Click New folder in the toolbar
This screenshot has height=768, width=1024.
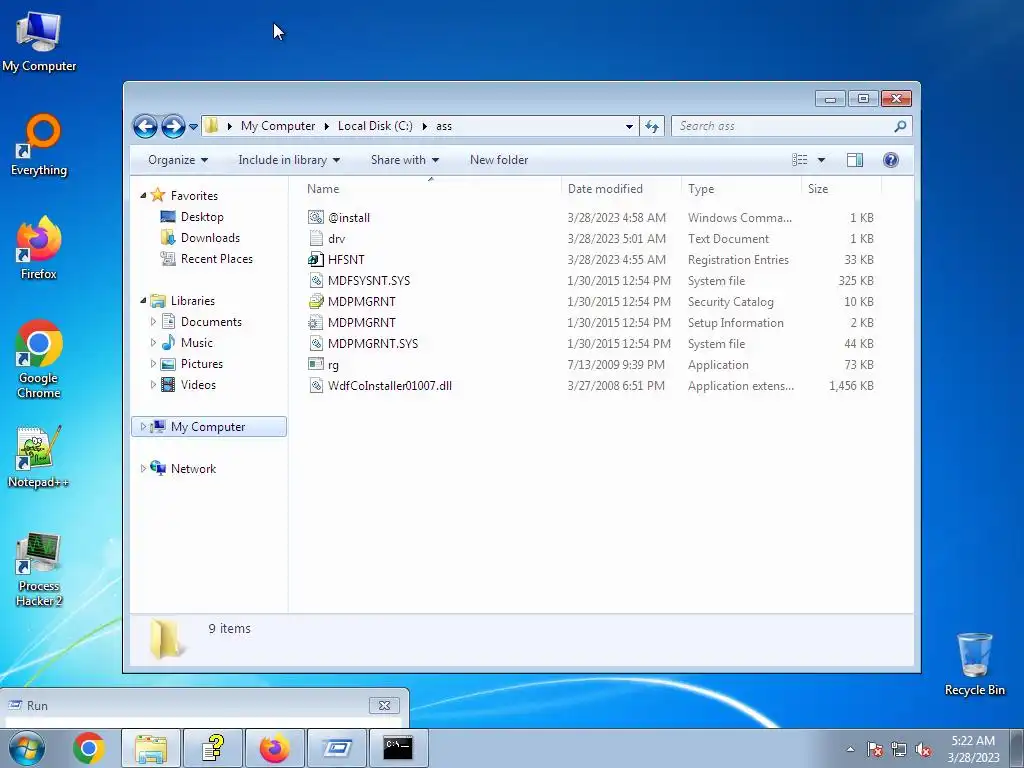[x=499, y=160]
